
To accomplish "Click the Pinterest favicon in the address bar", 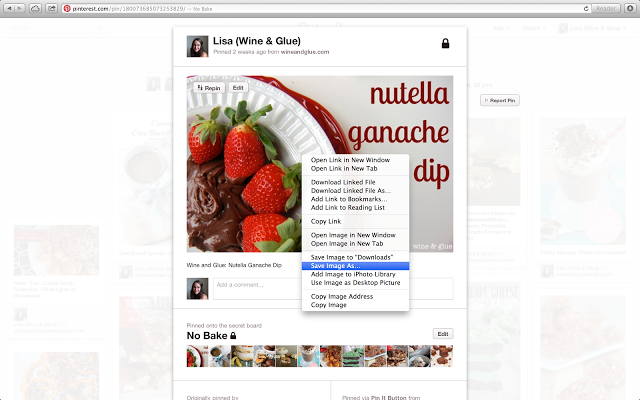I will 67,9.
